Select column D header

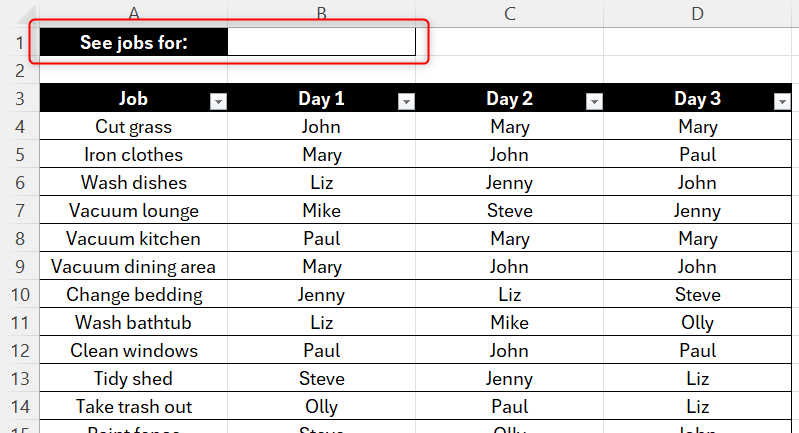[x=697, y=13]
